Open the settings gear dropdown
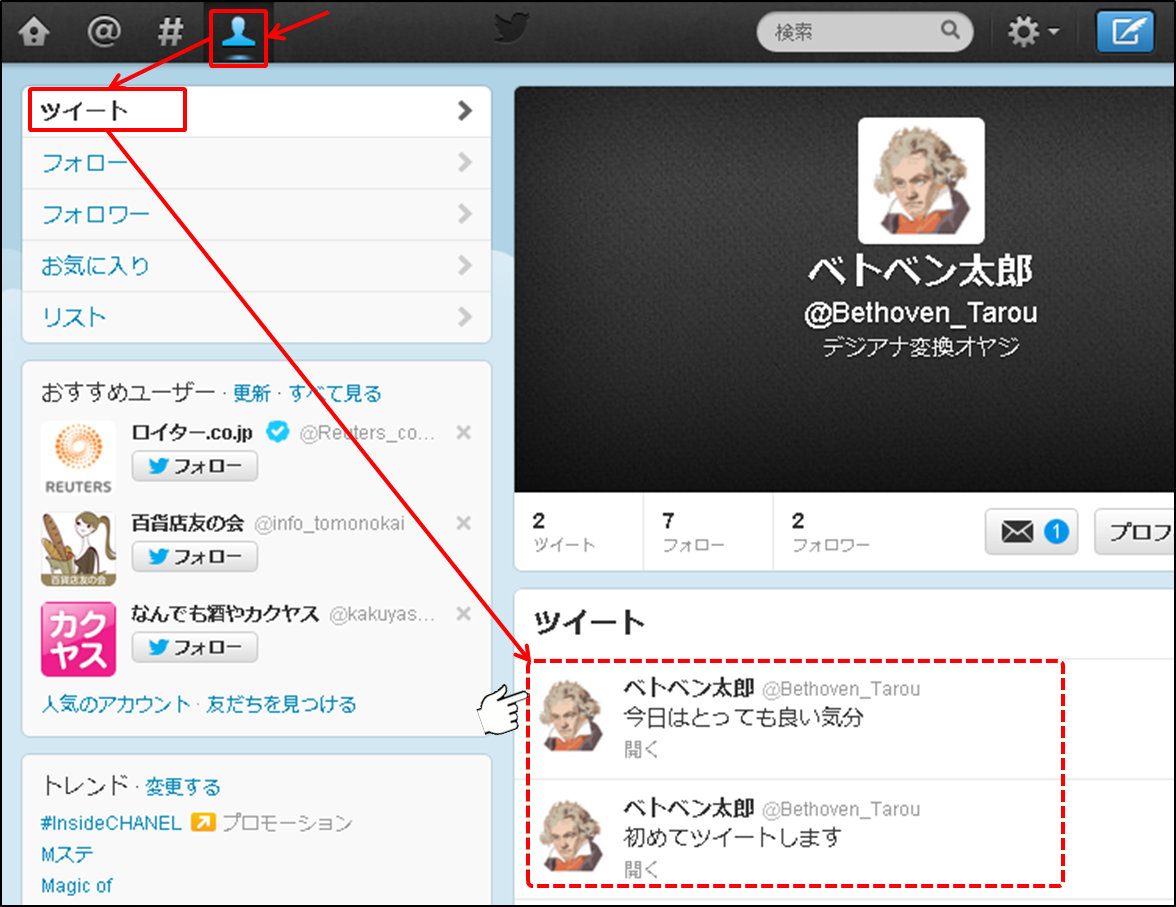This screenshot has width=1176, height=907. pos(1033,33)
